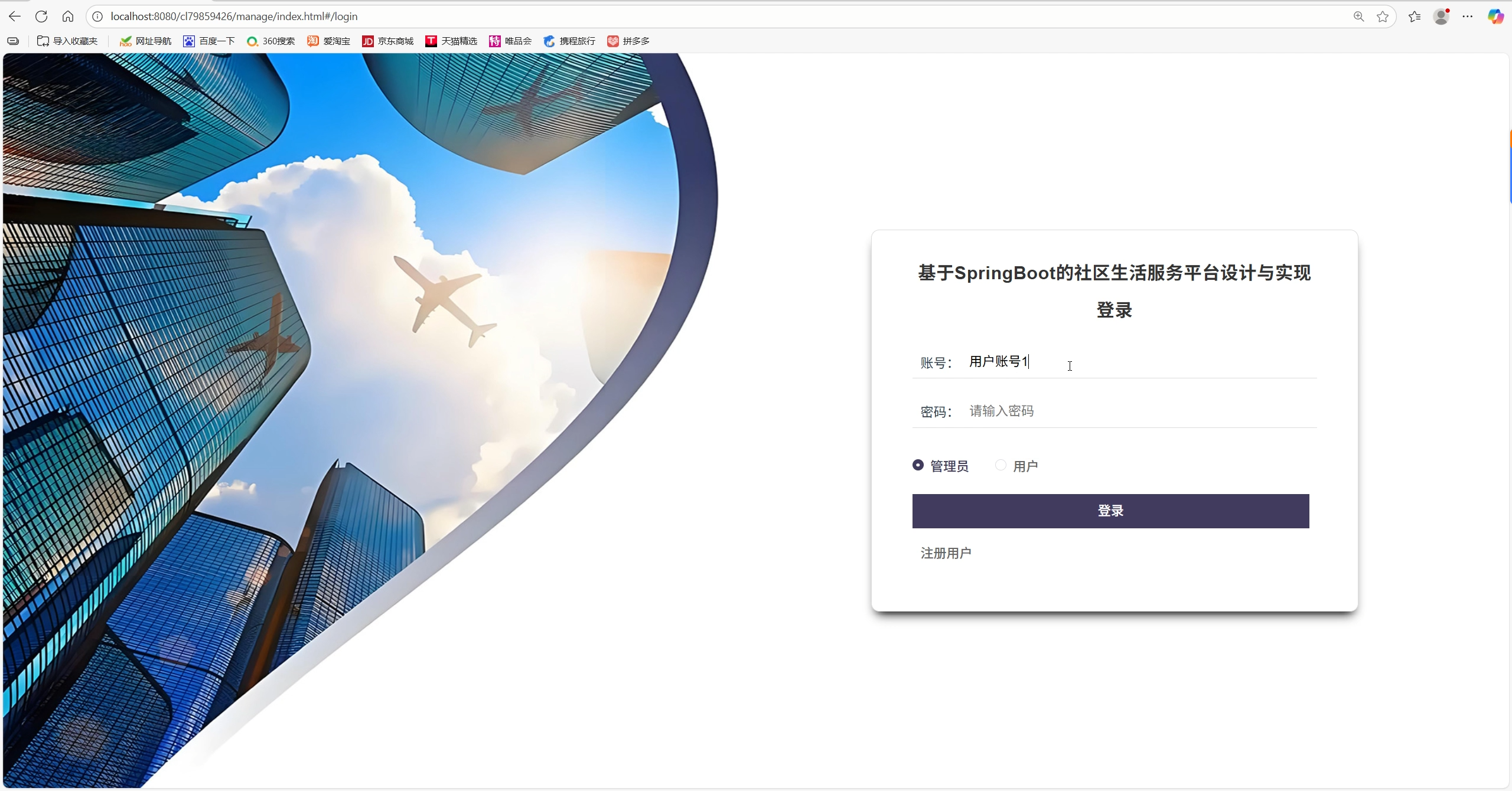This screenshot has height=791, width=1512.
Task: Click the site information icon before the URL
Action: pyautogui.click(x=97, y=17)
